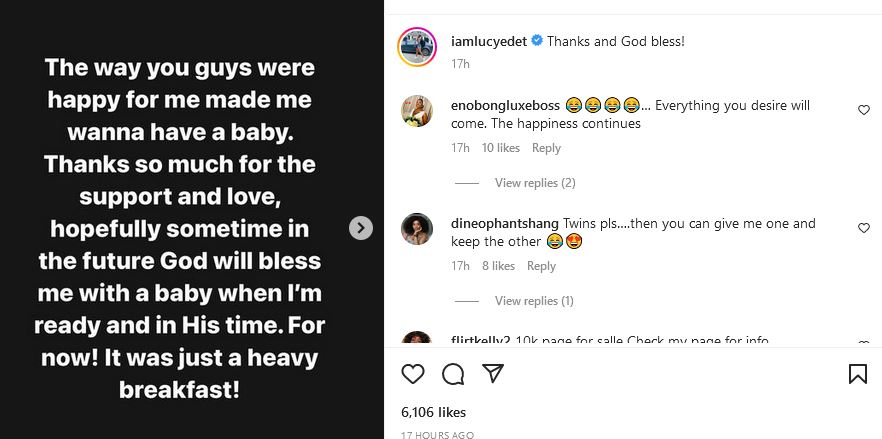This screenshot has height=439, width=882.
Task: Reply to dineophantshang's comment
Action: 541,266
